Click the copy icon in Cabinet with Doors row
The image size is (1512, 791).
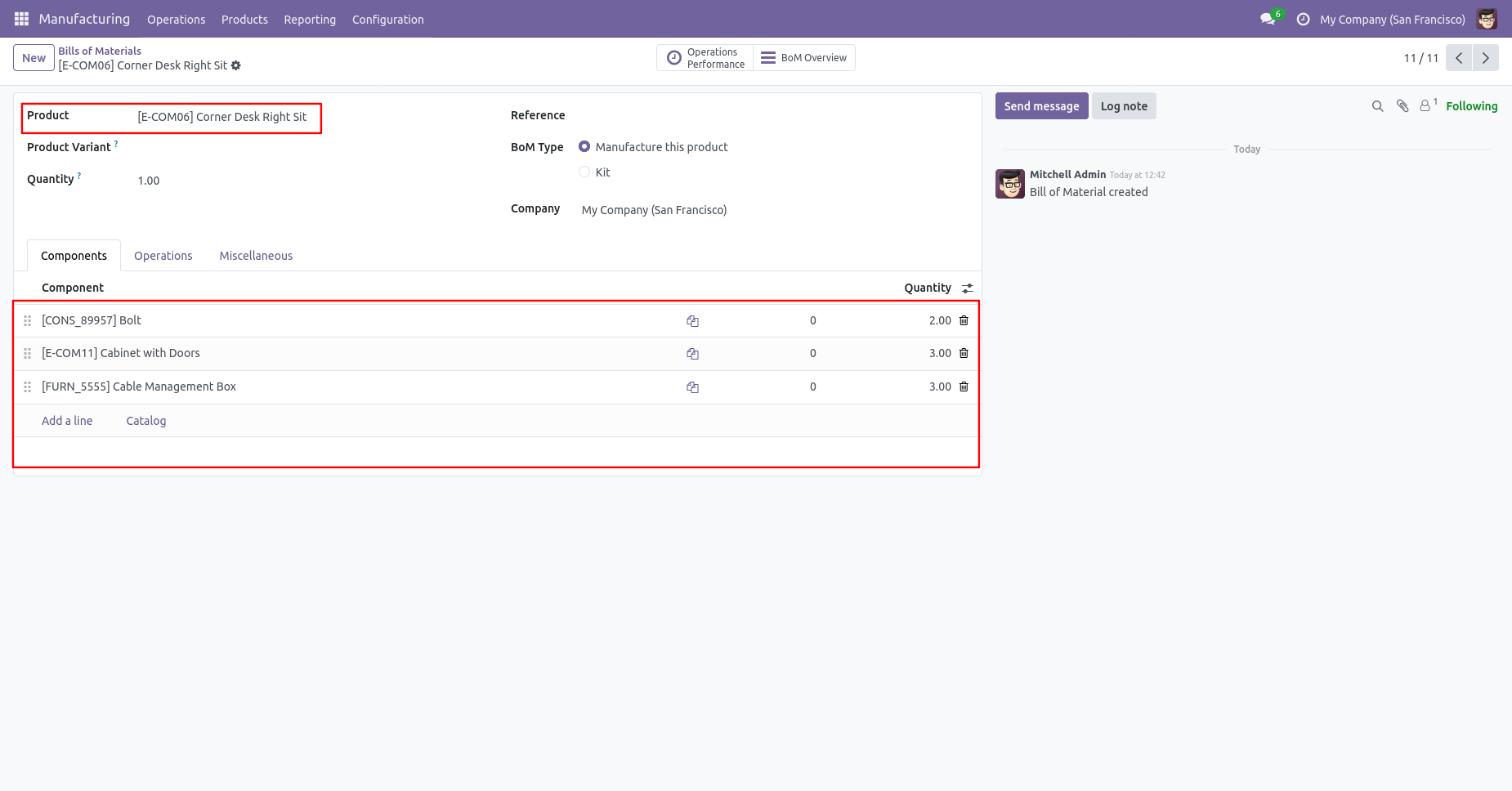(692, 354)
